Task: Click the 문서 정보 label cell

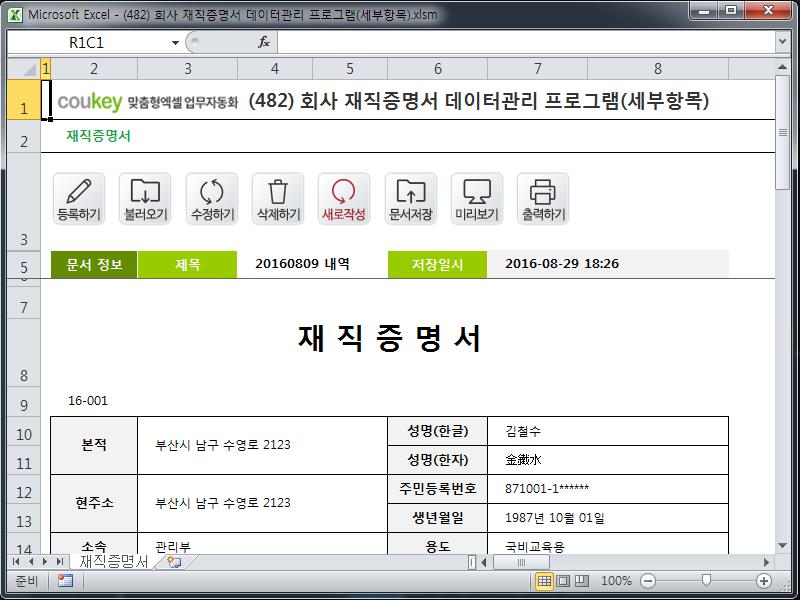Action: click(94, 264)
